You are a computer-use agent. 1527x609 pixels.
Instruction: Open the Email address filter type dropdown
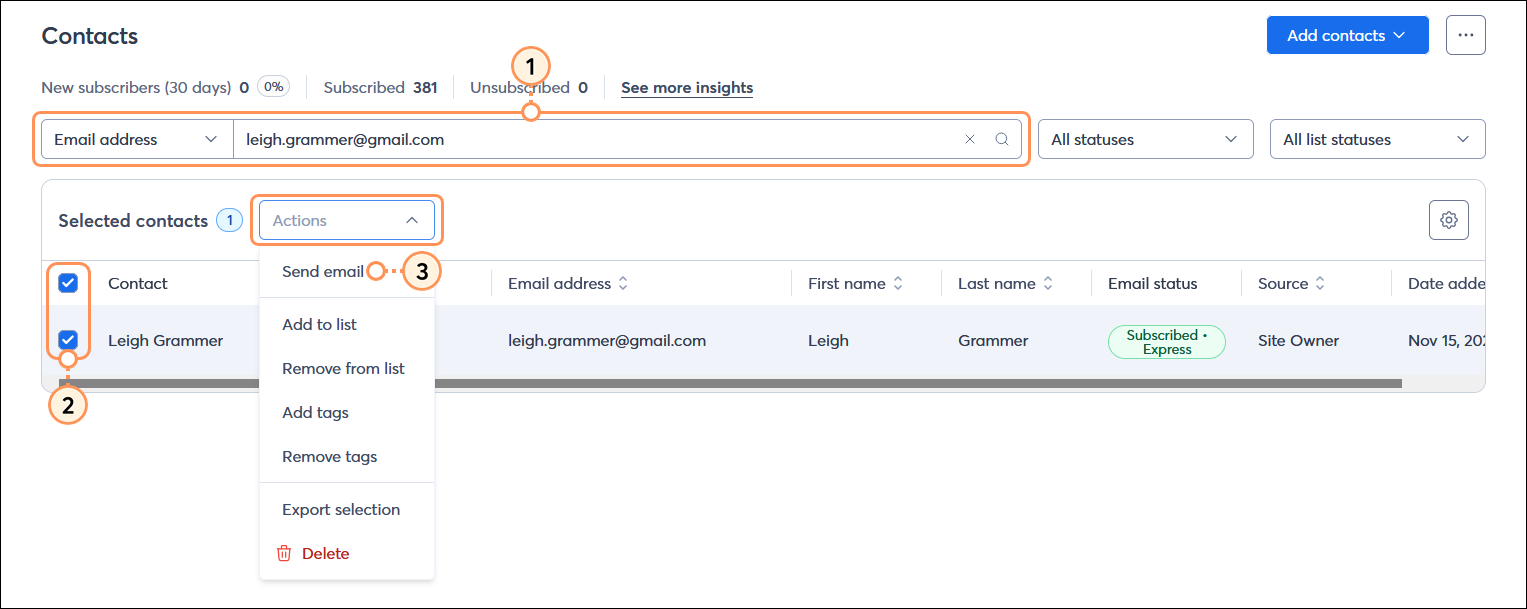[x=136, y=139]
